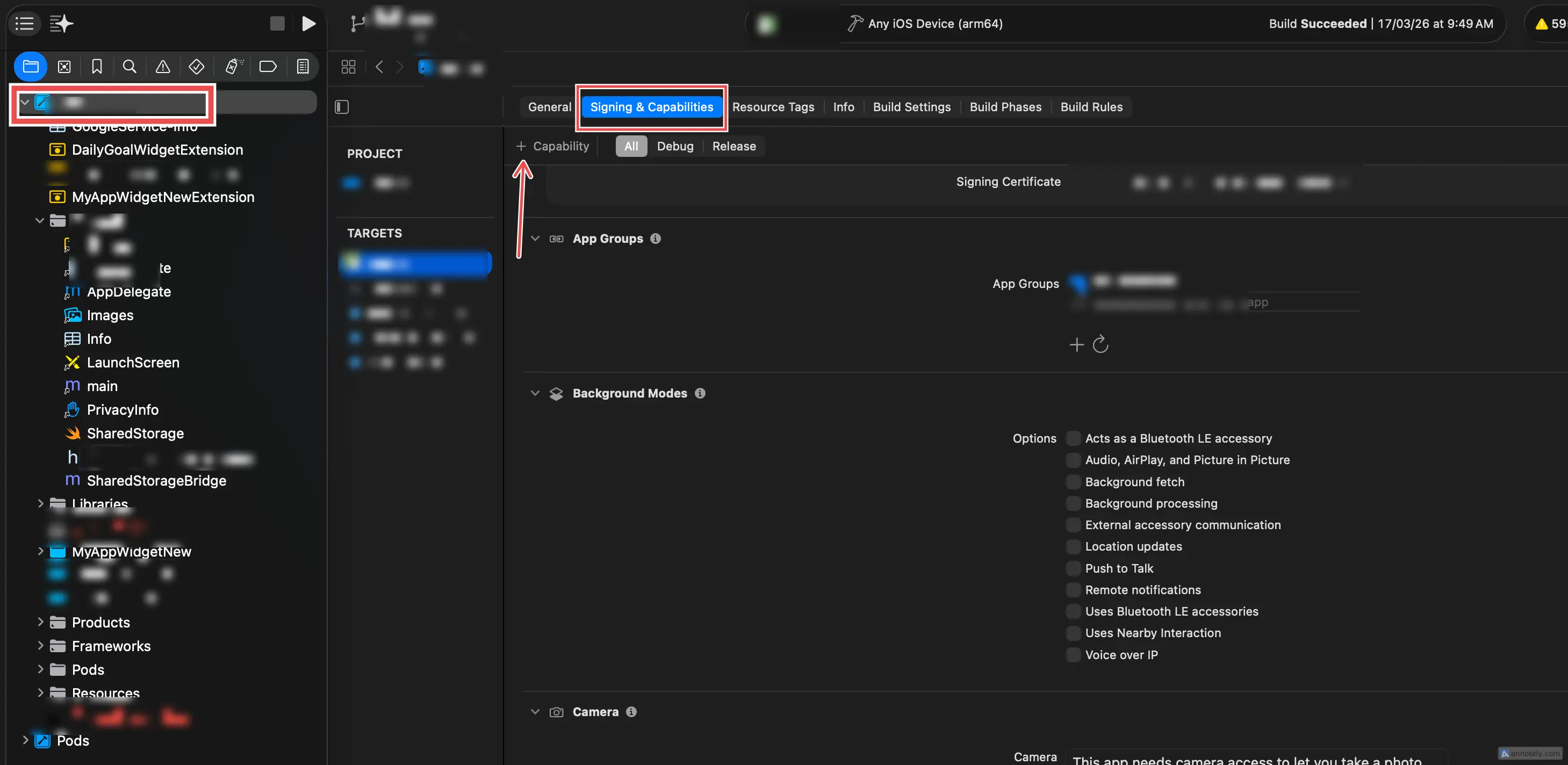
Task: Open the Find navigator magnifying glass
Action: coord(130,66)
